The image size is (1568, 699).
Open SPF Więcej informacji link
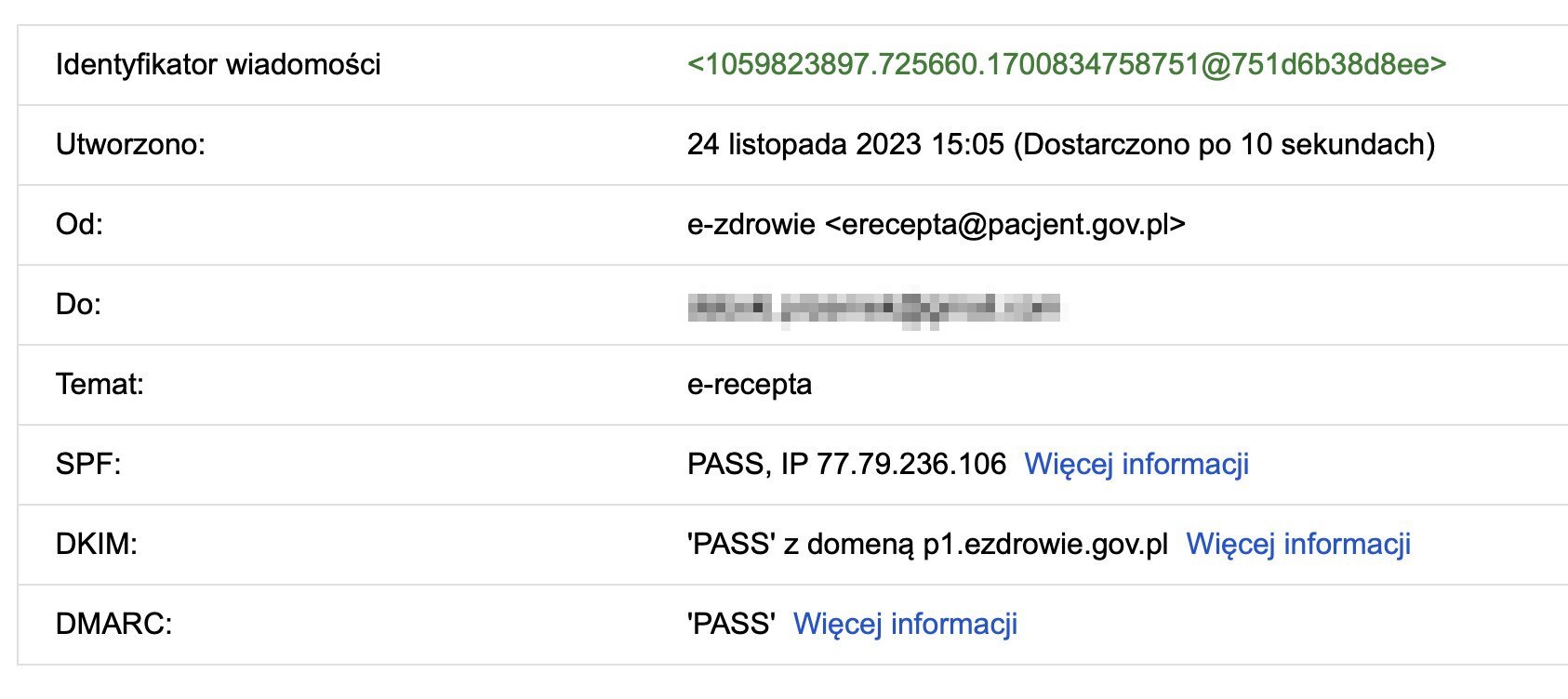tap(1136, 464)
